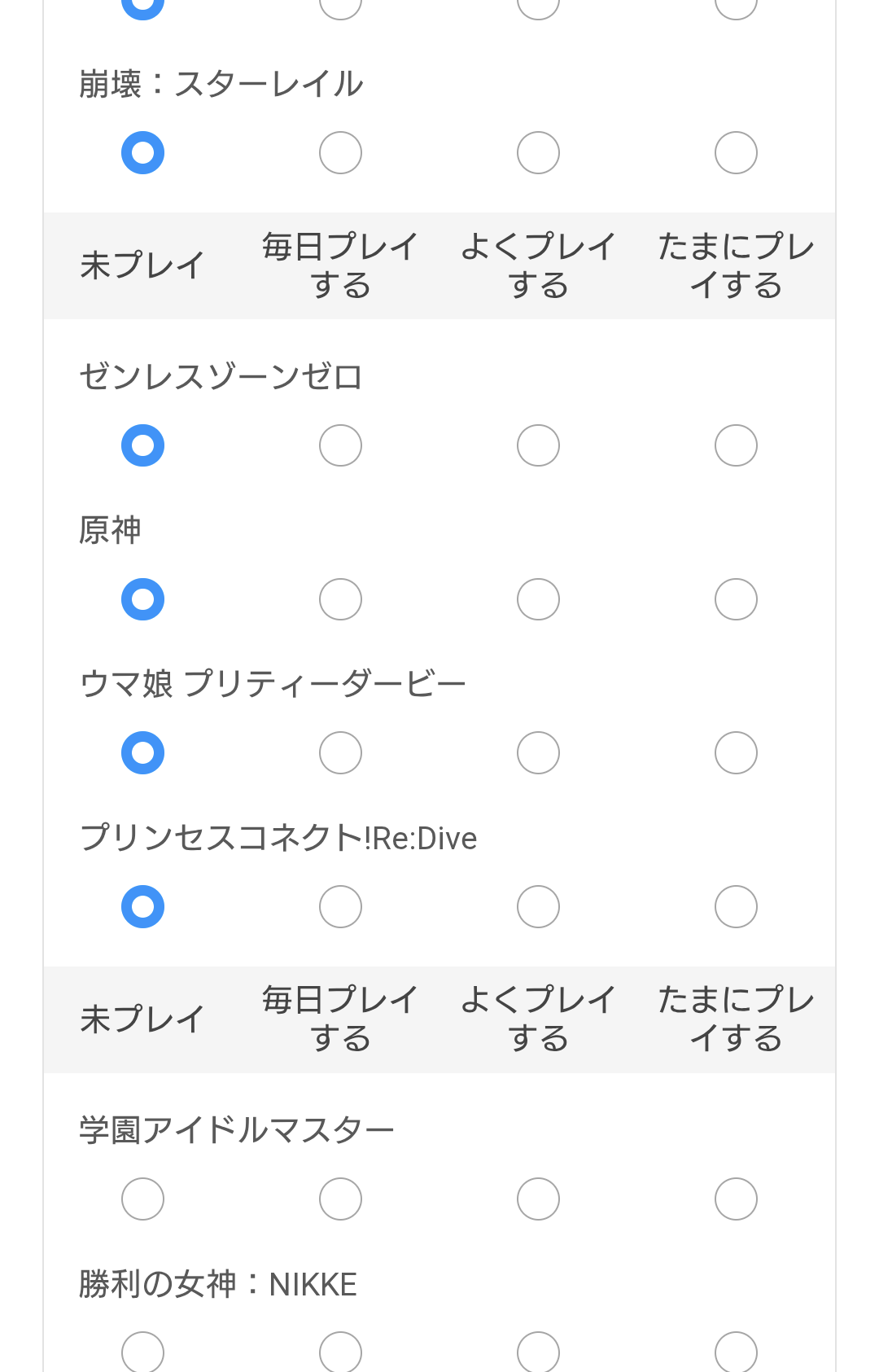The width and height of the screenshot is (879, 1372).
Task: Select よくプレイする for ウマ娘 プリティーダービー
Action: click(x=538, y=752)
